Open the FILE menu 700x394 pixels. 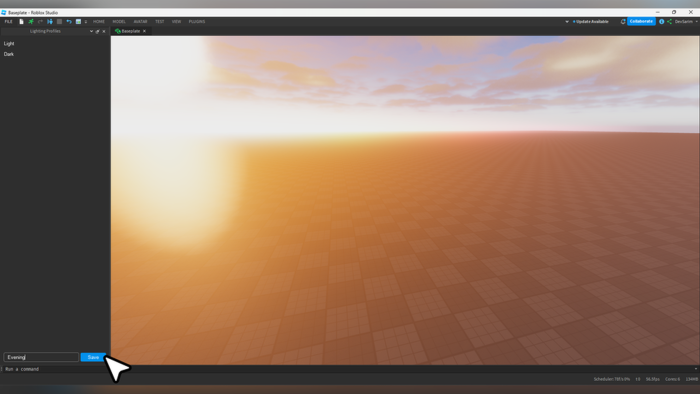point(8,21)
